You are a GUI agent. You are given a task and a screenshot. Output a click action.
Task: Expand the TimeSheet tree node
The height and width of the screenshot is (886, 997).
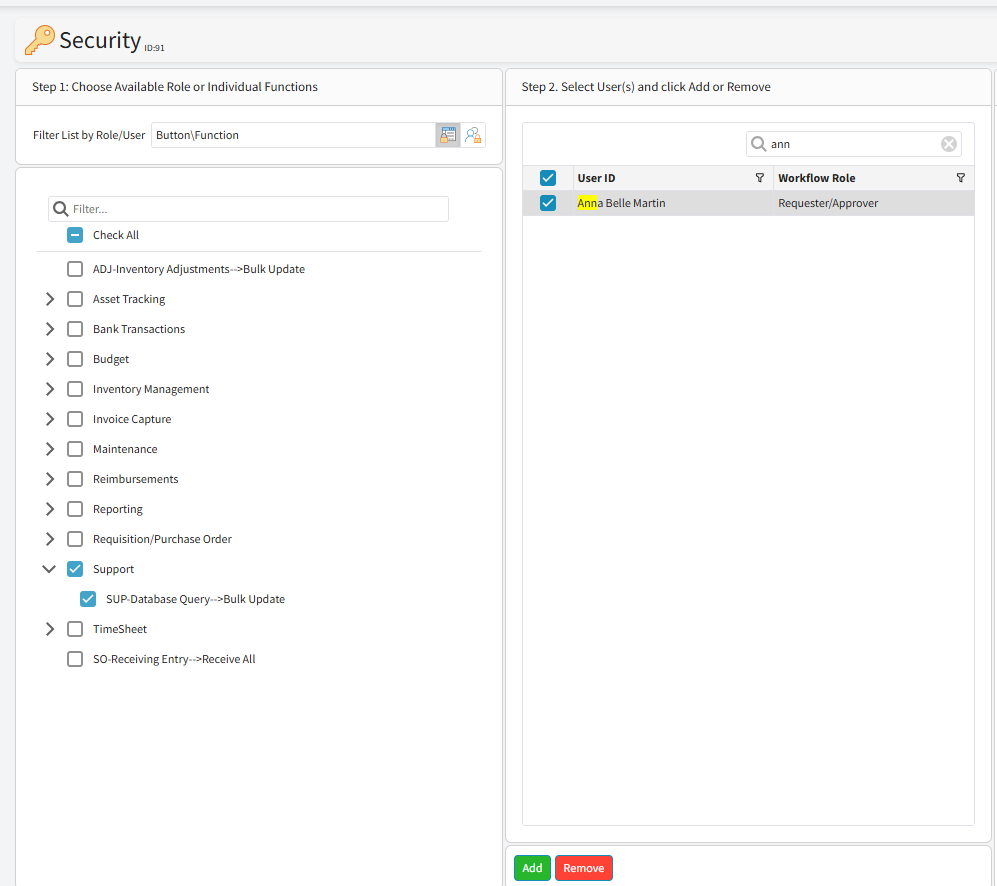pyautogui.click(x=50, y=629)
